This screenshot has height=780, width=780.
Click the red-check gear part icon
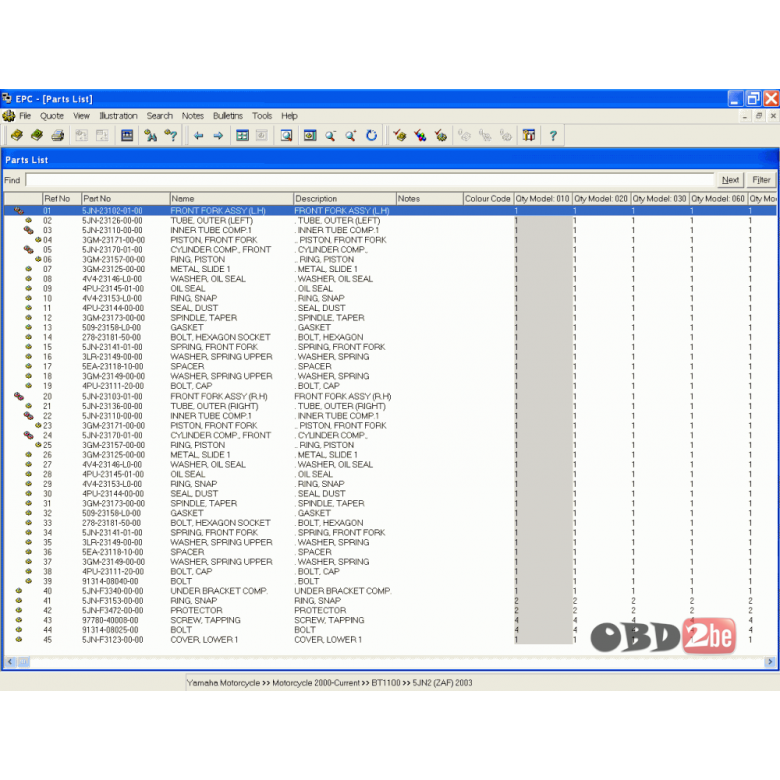pos(440,135)
